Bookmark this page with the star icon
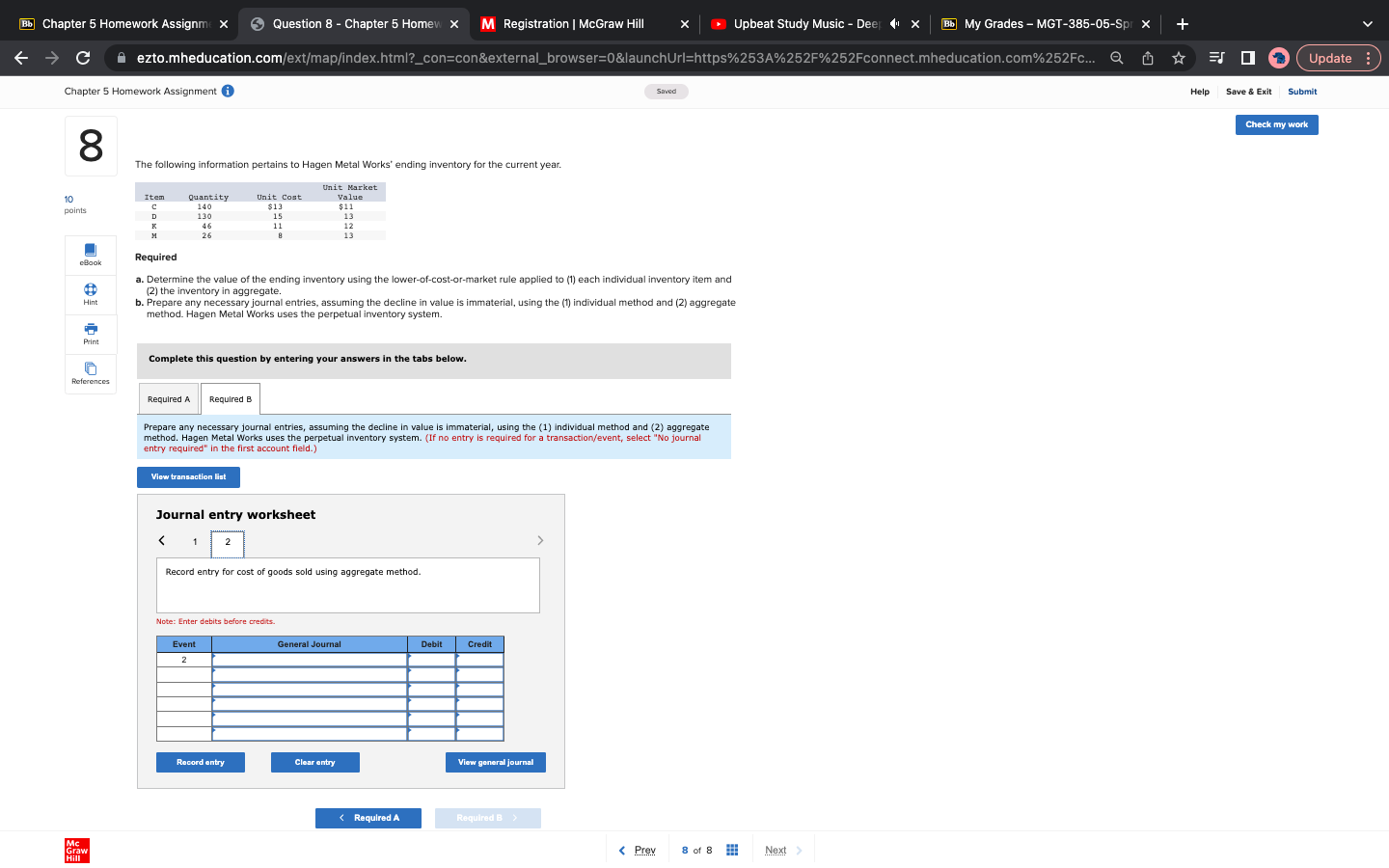Screen dimensions: 1389x868 [1178, 58]
